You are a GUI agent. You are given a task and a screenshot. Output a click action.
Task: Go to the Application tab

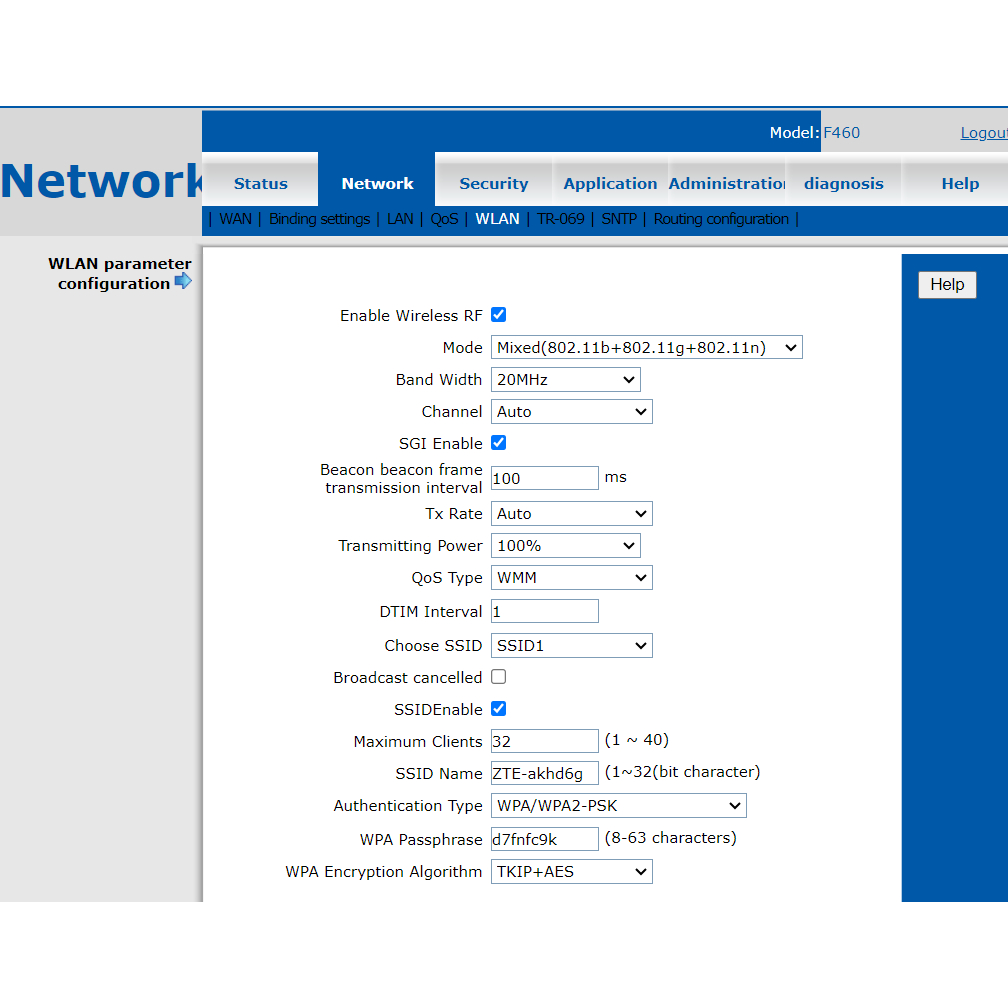(610, 183)
